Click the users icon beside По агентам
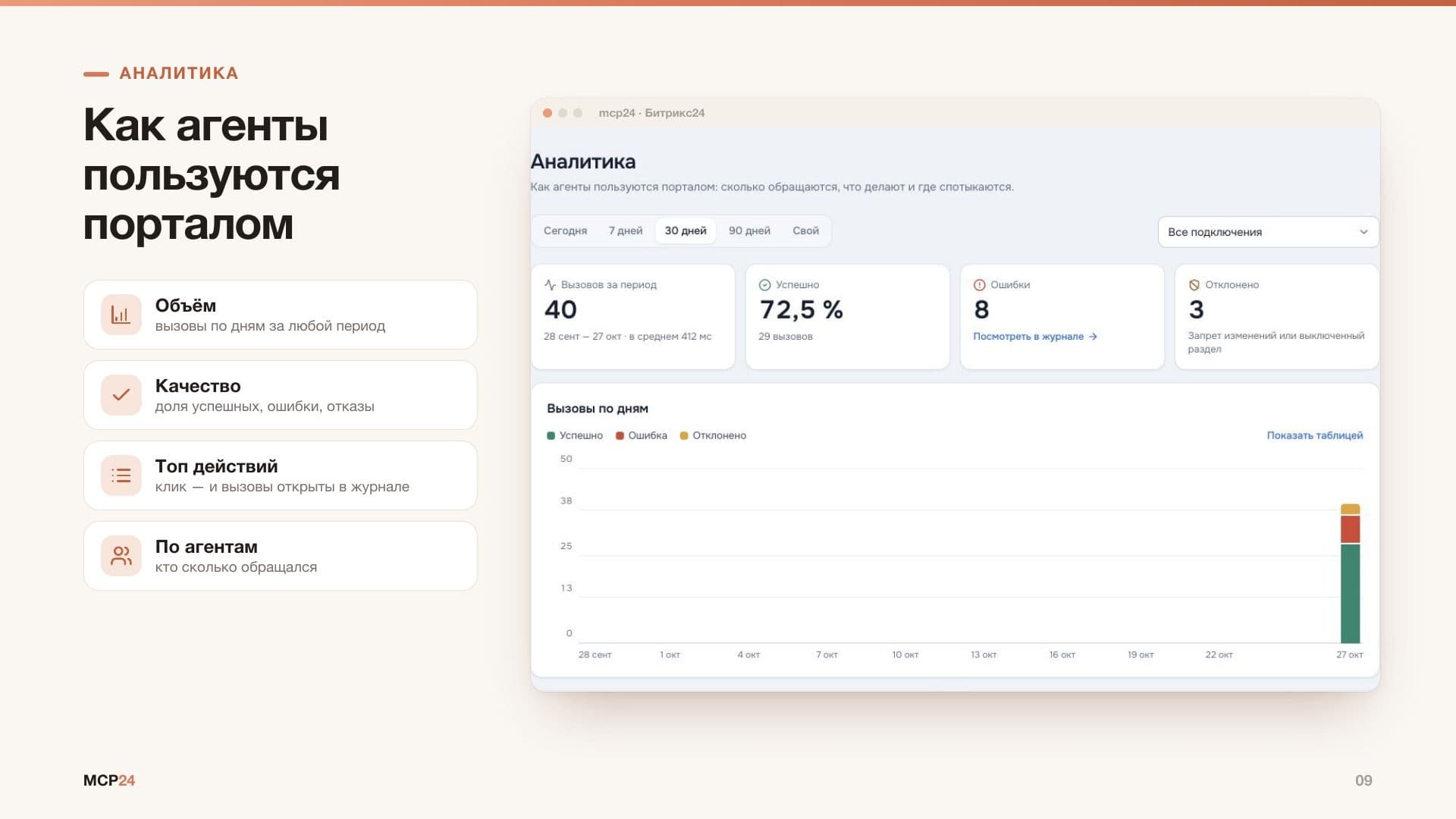Viewport: 1456px width, 819px height. [121, 556]
